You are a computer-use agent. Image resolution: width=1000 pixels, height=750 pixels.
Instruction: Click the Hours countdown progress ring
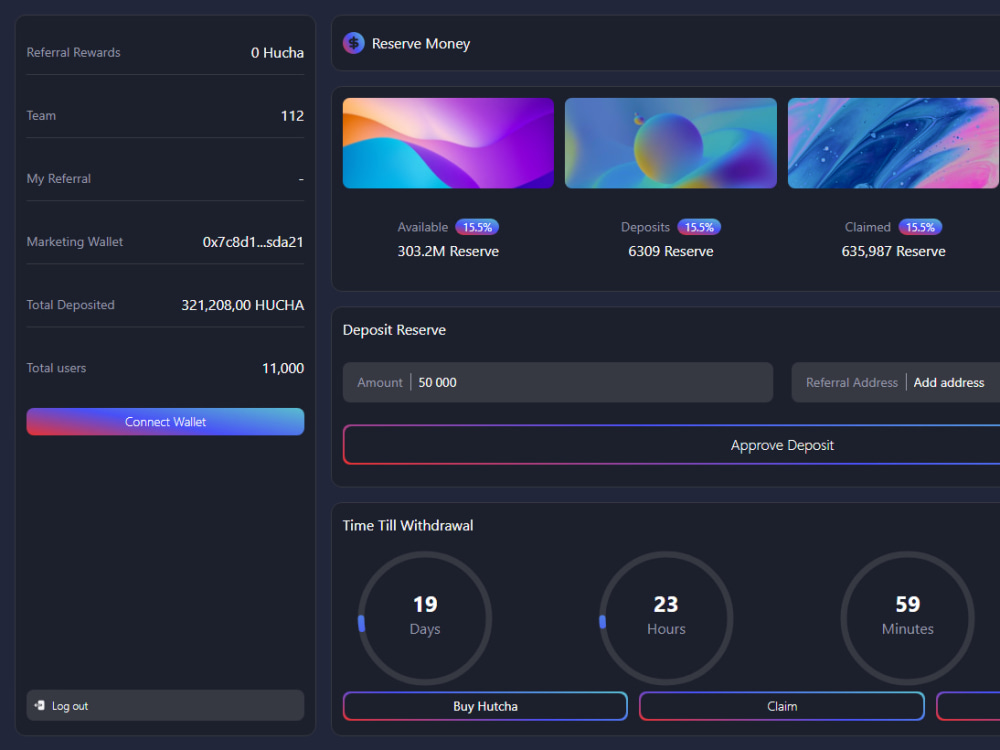pos(666,618)
